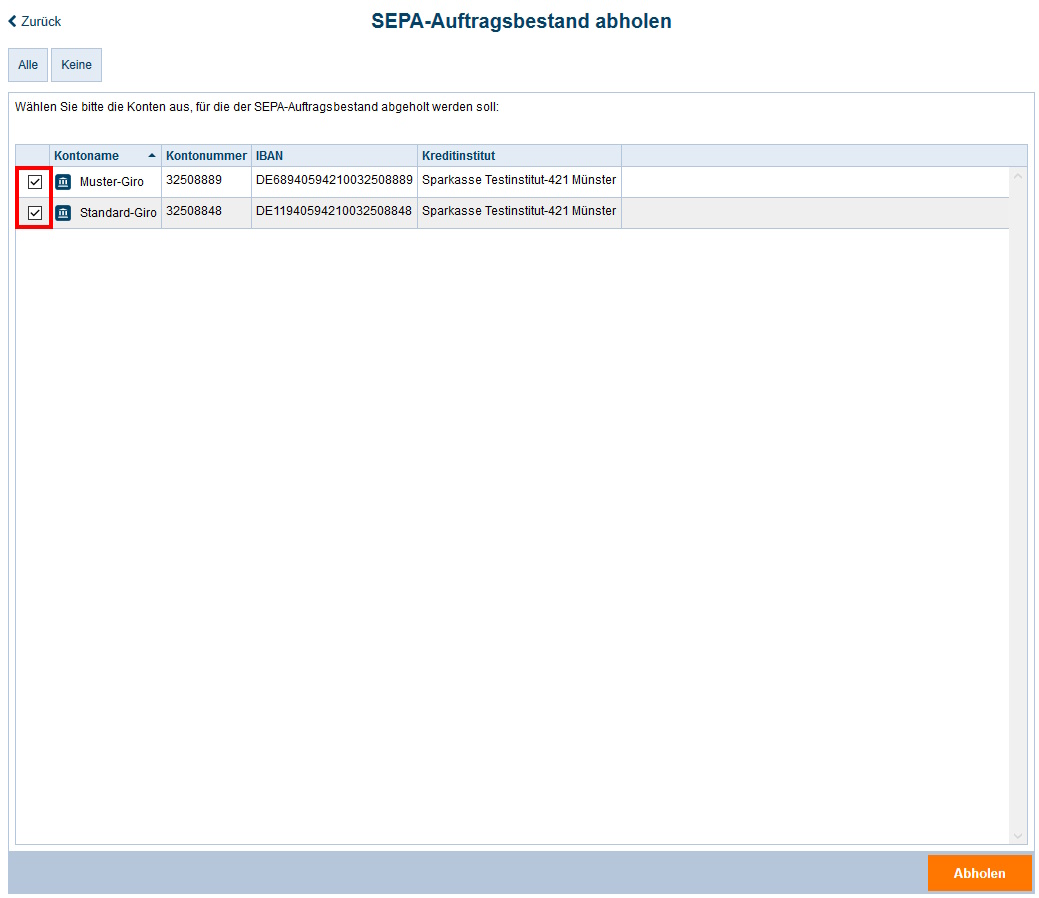Click the Keine button to deselect all

tap(76, 64)
